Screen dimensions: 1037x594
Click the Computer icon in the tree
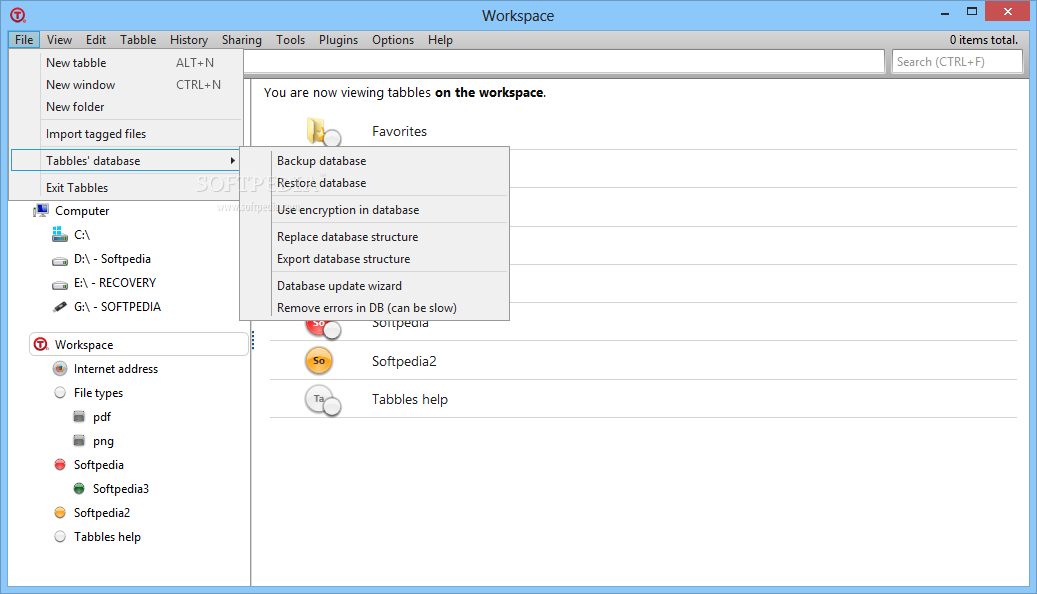click(41, 210)
